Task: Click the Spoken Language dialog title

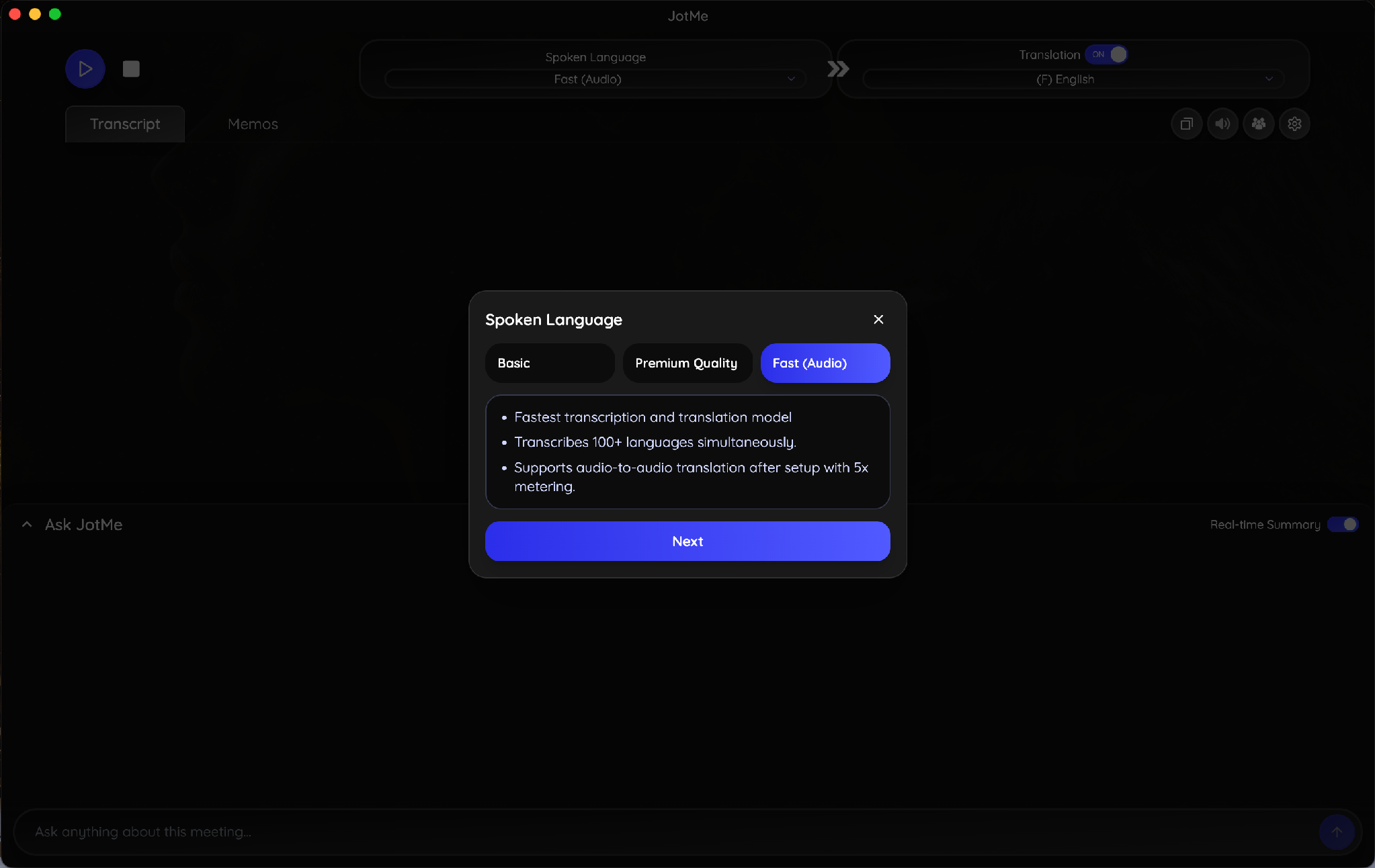Action: (554, 320)
